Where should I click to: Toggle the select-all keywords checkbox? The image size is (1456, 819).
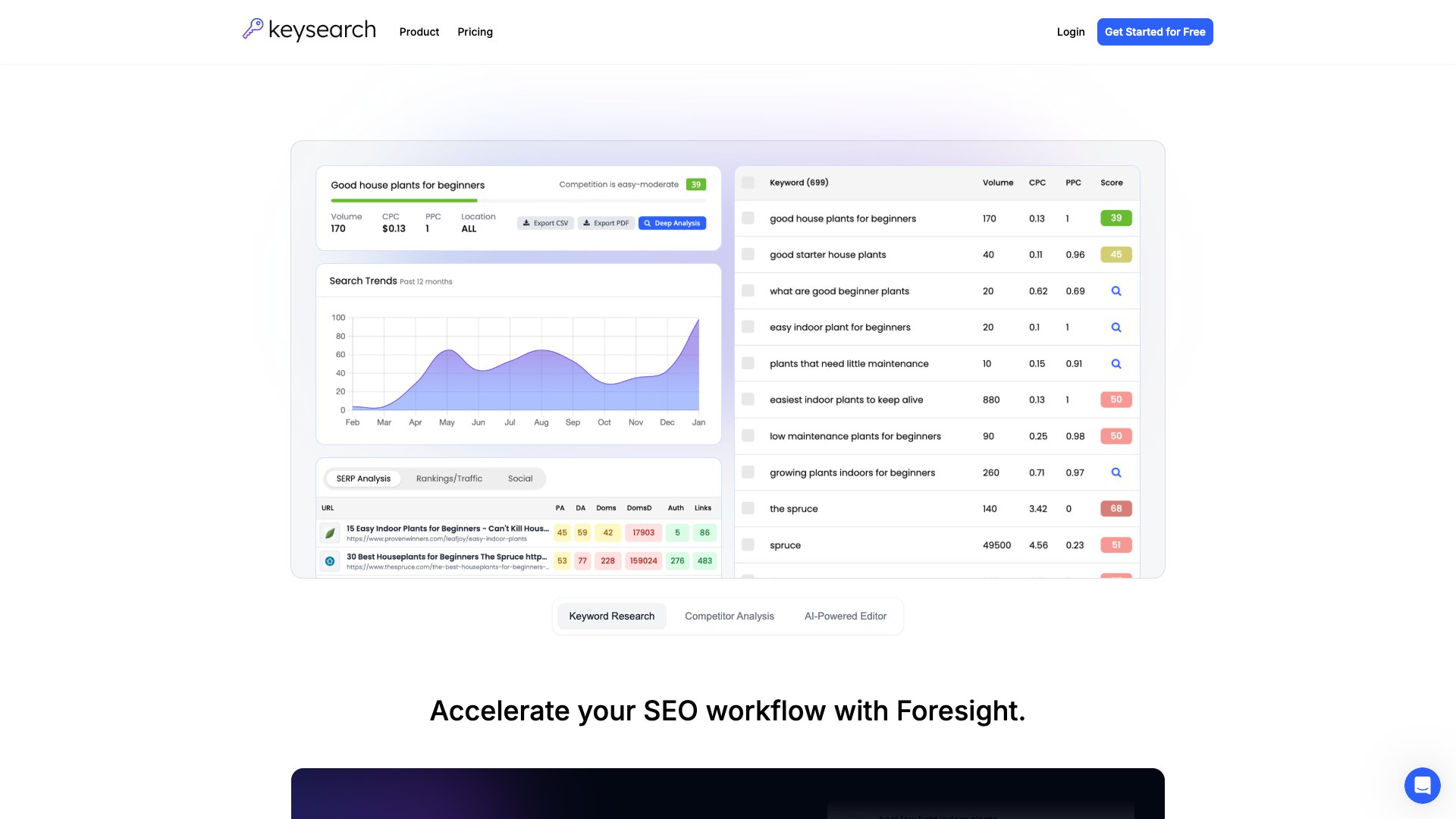coord(748,183)
